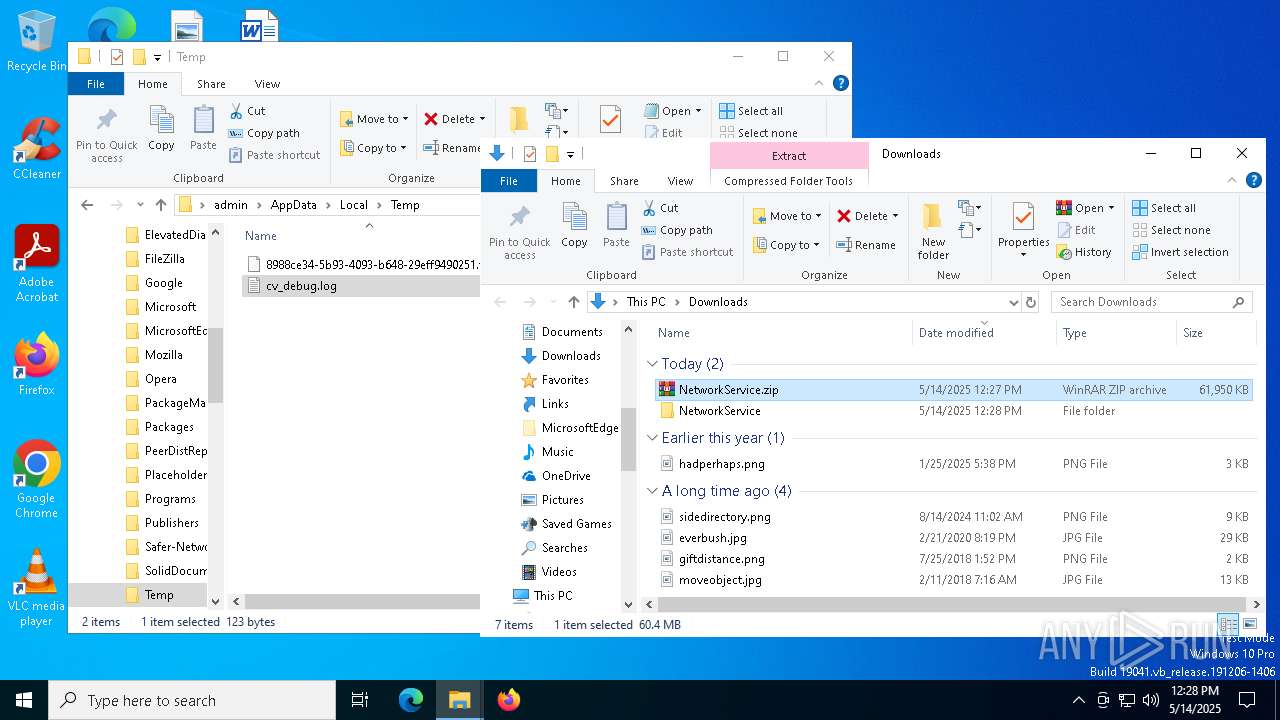Sort by Size column in Downloads
Viewport: 1280px width, 720px height.
point(1215,333)
